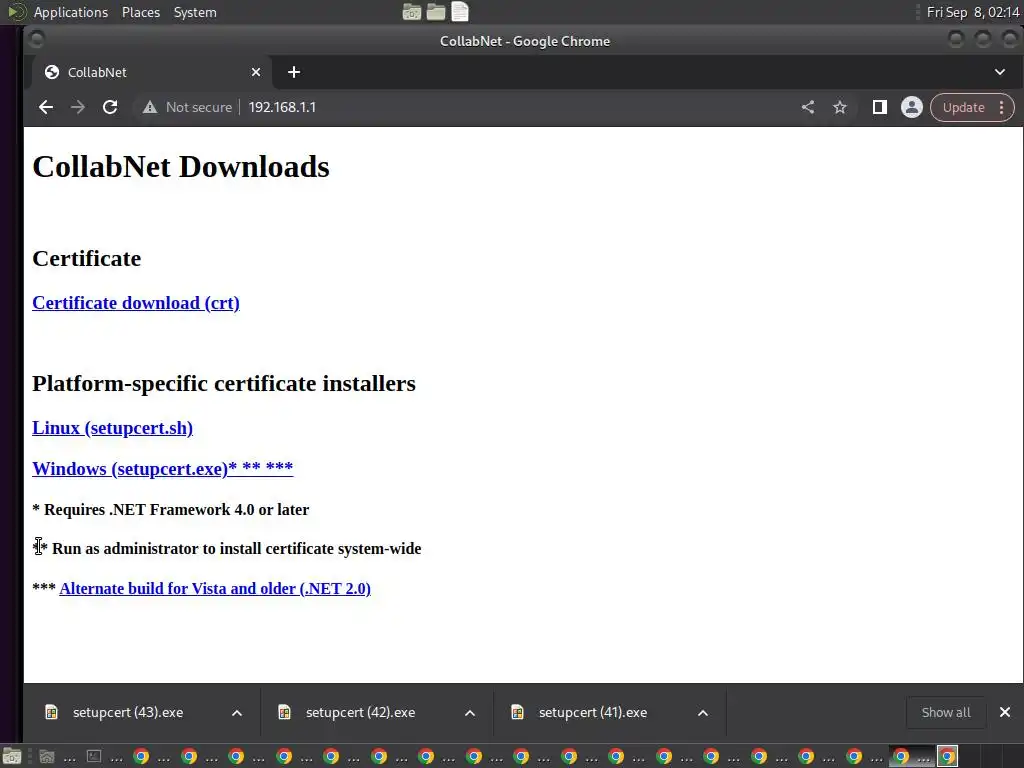Switch to the terminal window in taskbar
Screen dimensions: 1024x768
point(104,757)
